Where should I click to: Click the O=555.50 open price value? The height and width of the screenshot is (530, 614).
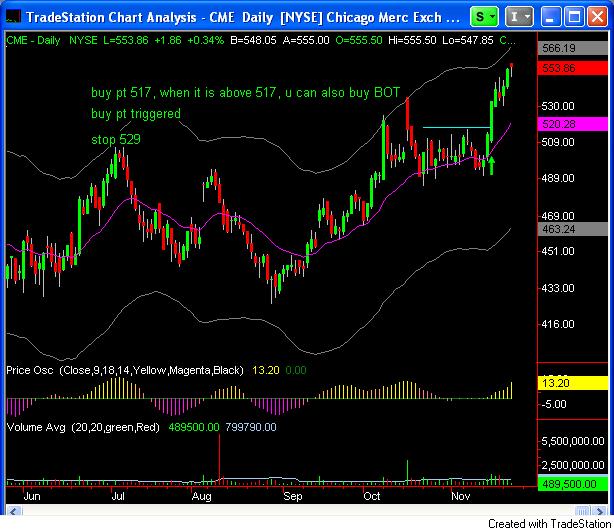359,40
